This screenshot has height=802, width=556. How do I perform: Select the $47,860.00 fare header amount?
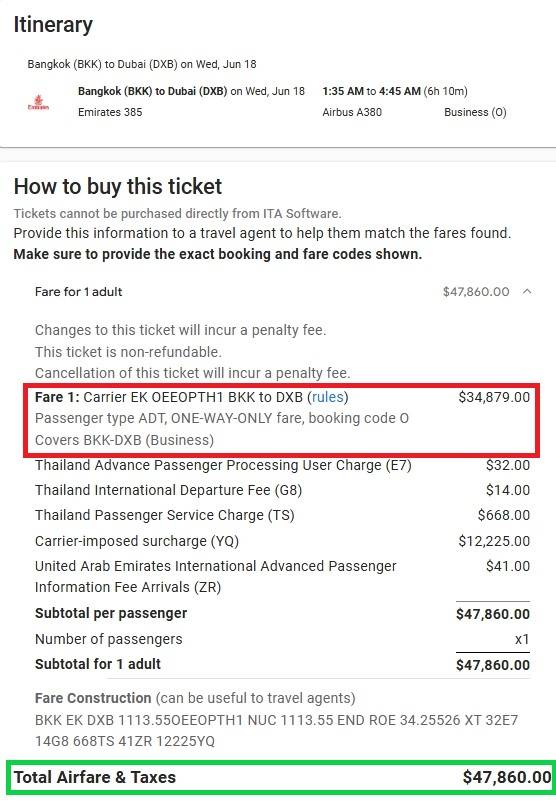[476, 292]
